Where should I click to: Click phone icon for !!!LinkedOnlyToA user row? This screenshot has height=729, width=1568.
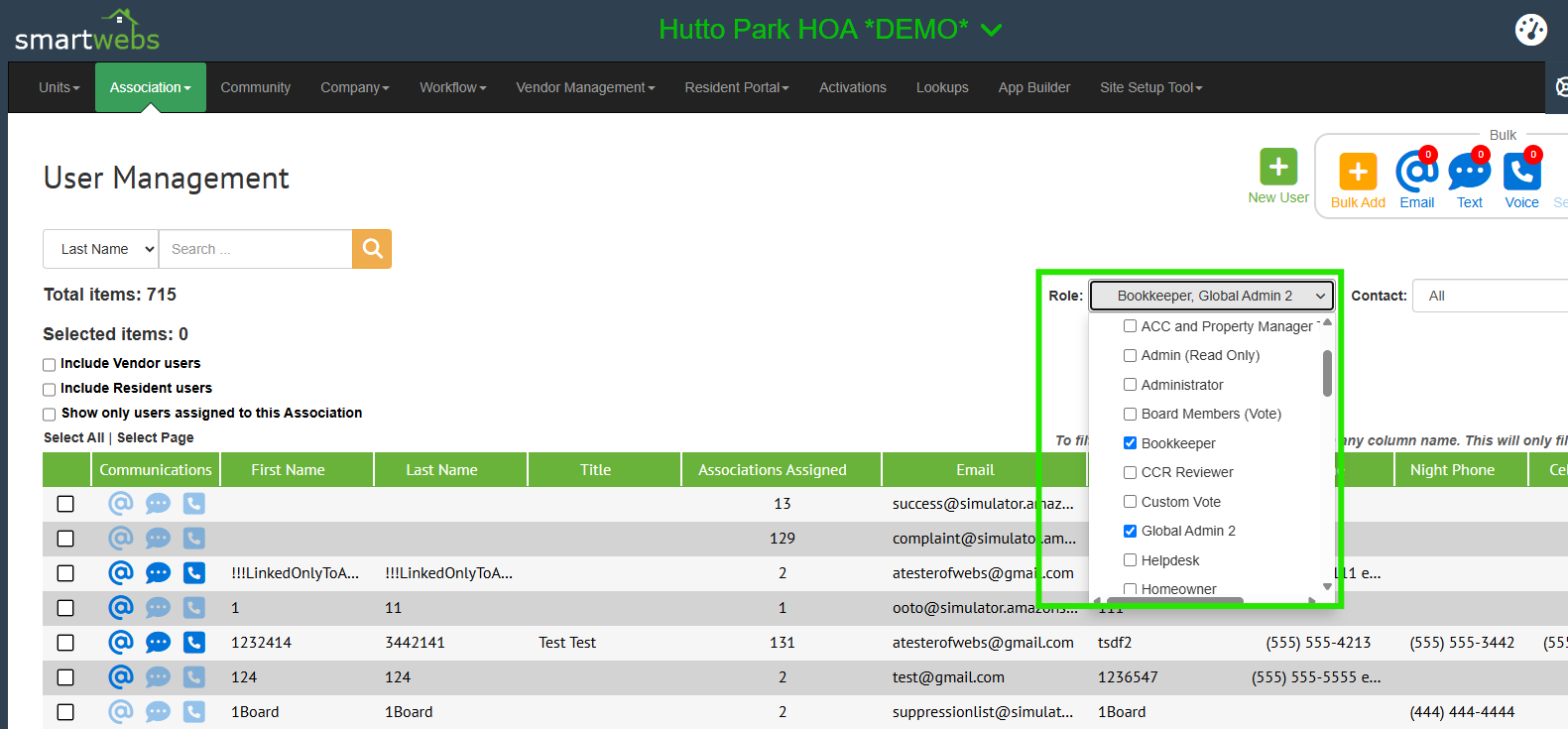pyautogui.click(x=194, y=573)
